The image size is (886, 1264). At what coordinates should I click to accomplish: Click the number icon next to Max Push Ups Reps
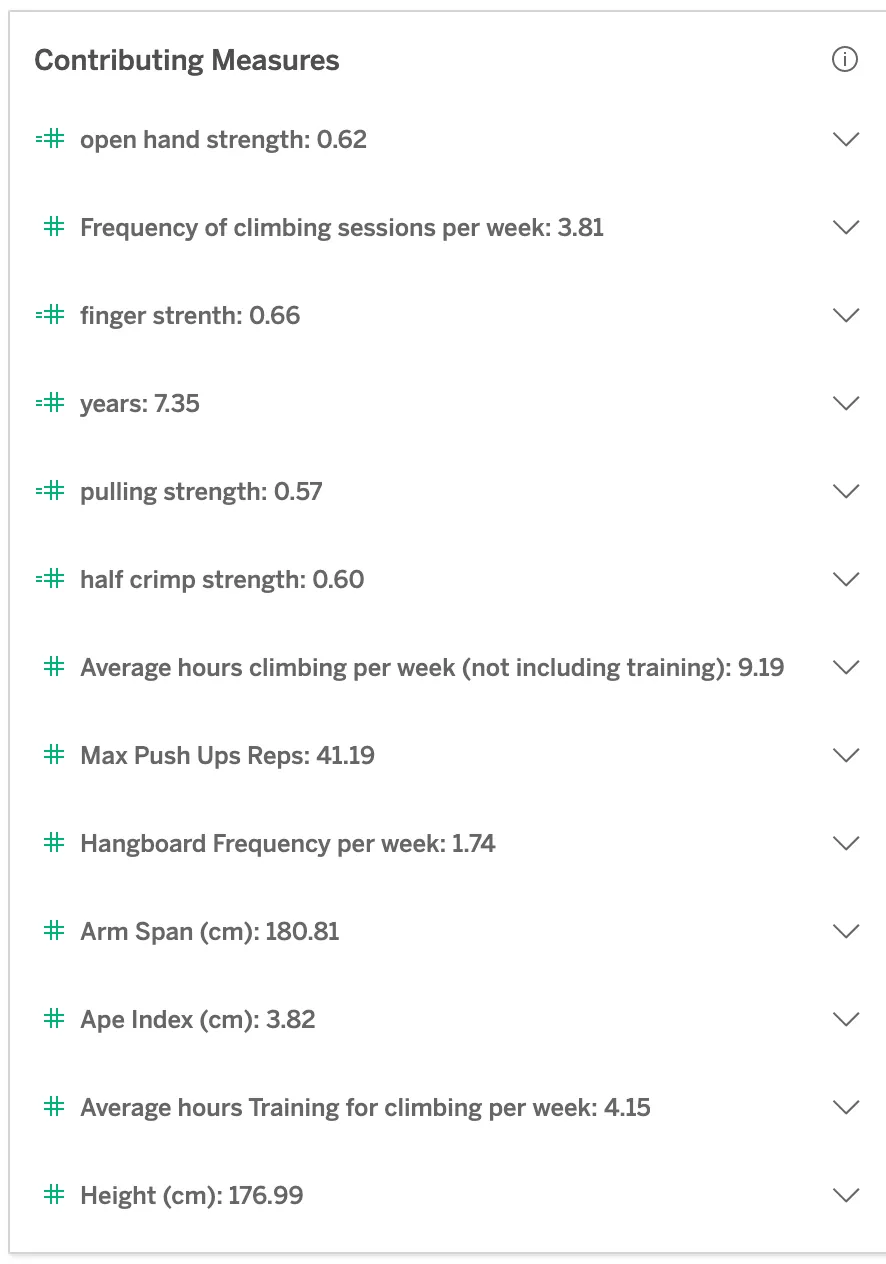54,755
